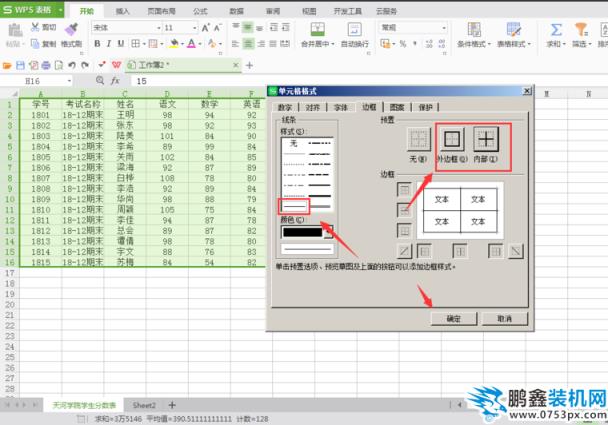Click the 剪切 (cut) scissors icon
This screenshot has width=608, height=425.
point(35,27)
